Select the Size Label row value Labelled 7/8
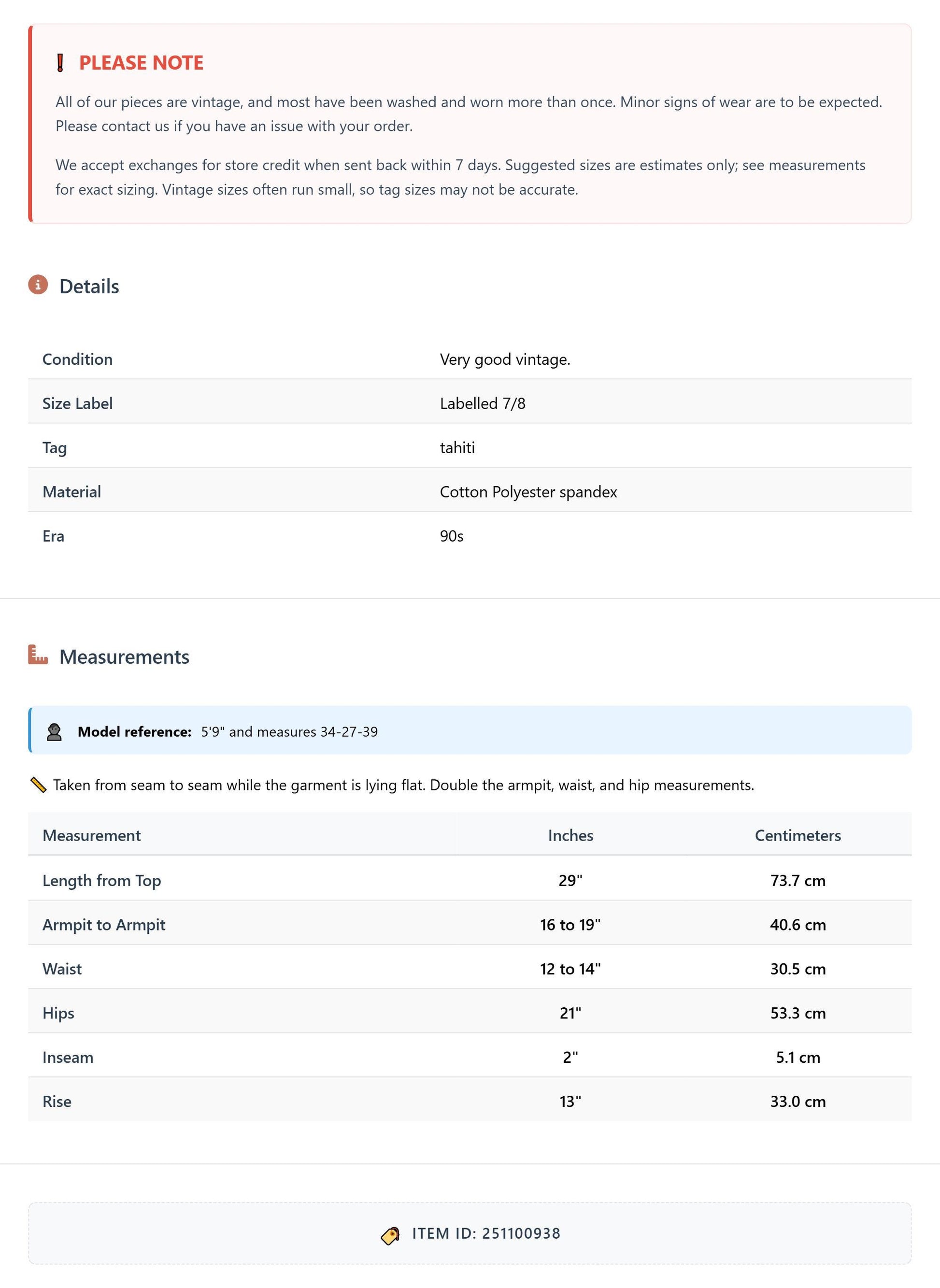 (483, 403)
